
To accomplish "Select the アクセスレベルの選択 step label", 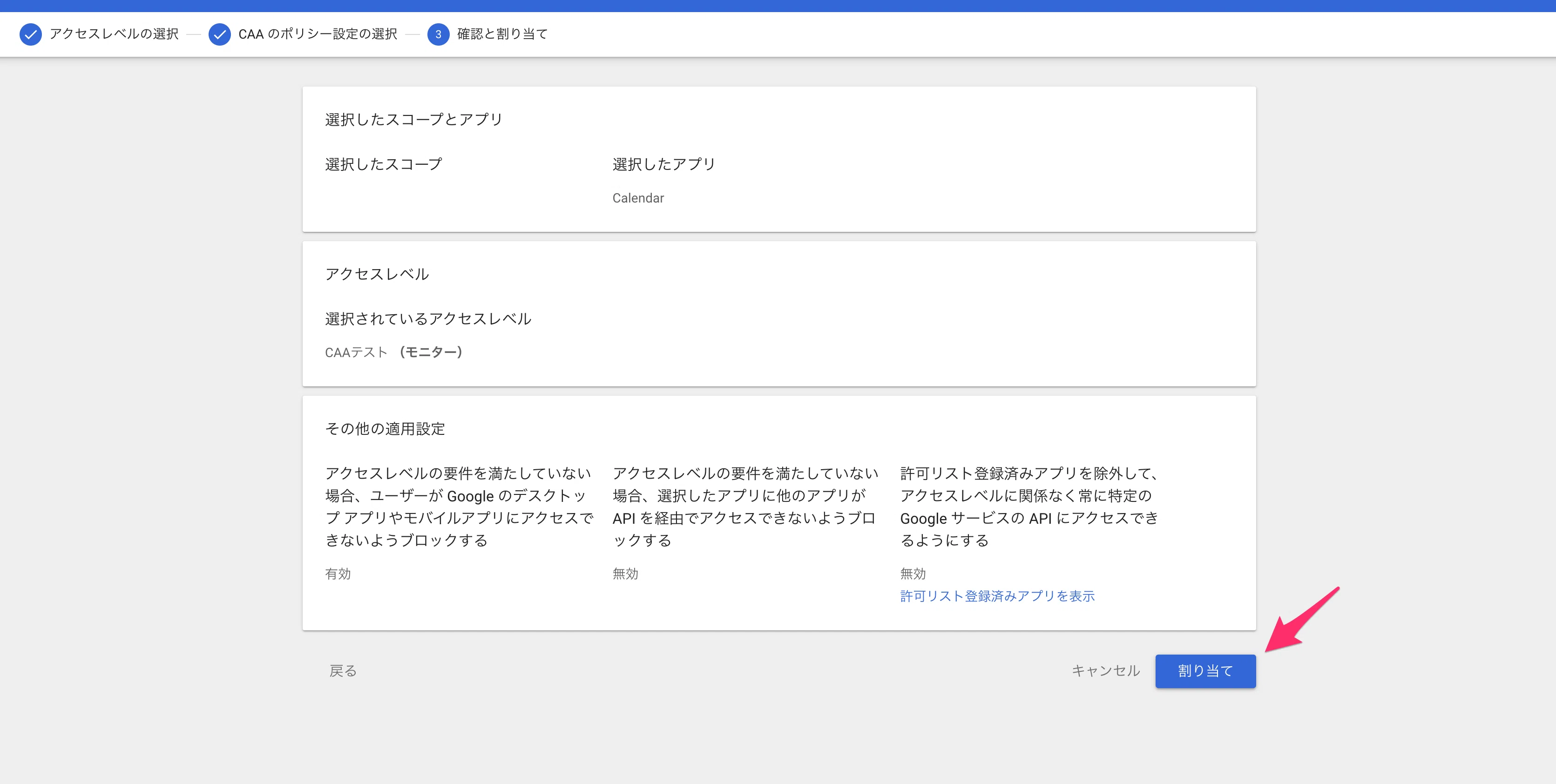I will [114, 34].
